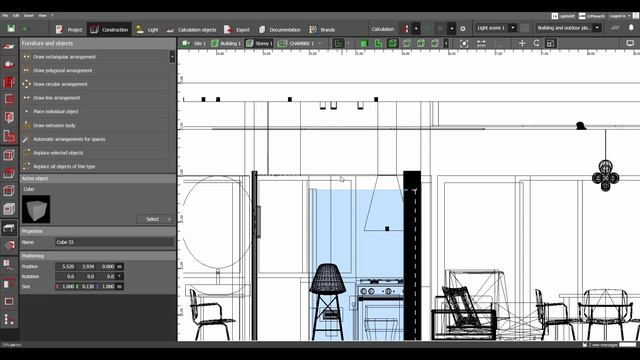Click the green Save icon
640x360 pixels.
(x=11, y=29)
